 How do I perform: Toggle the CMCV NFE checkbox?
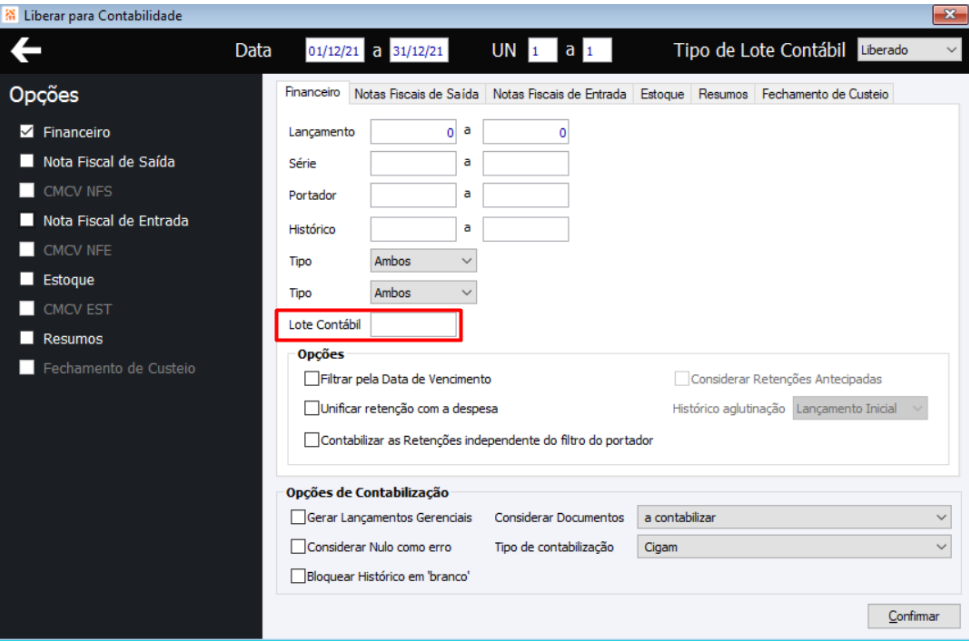coord(27,250)
